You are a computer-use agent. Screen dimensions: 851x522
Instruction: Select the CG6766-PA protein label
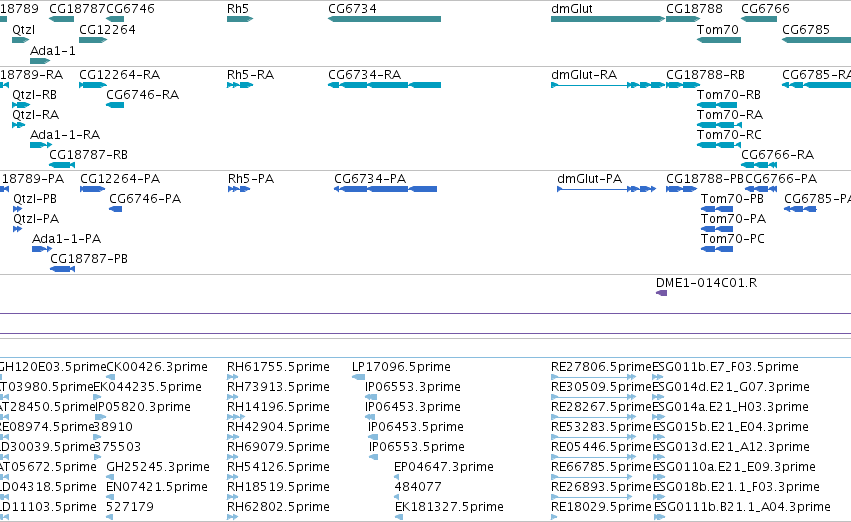(x=781, y=179)
